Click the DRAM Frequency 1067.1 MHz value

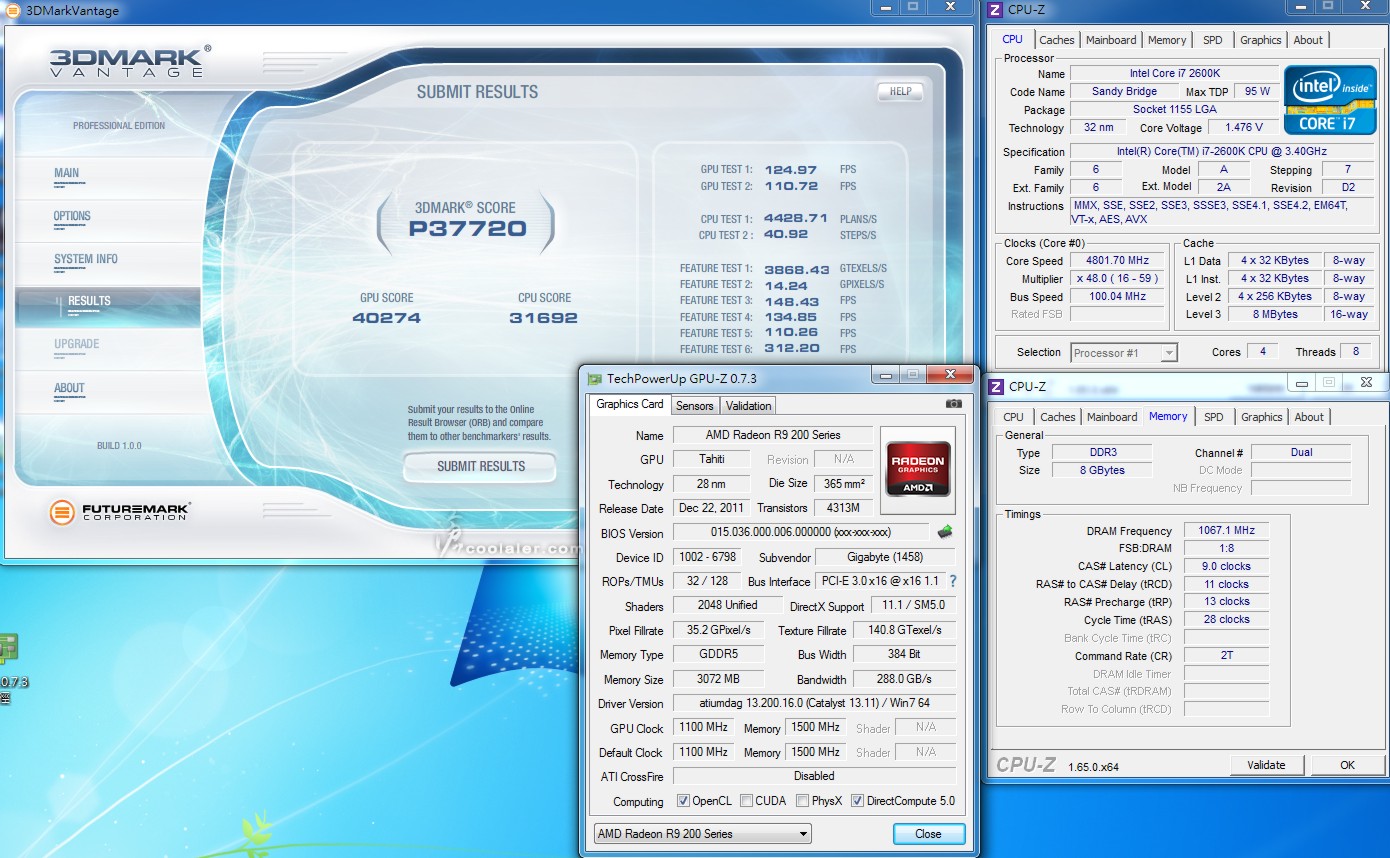(1226, 531)
